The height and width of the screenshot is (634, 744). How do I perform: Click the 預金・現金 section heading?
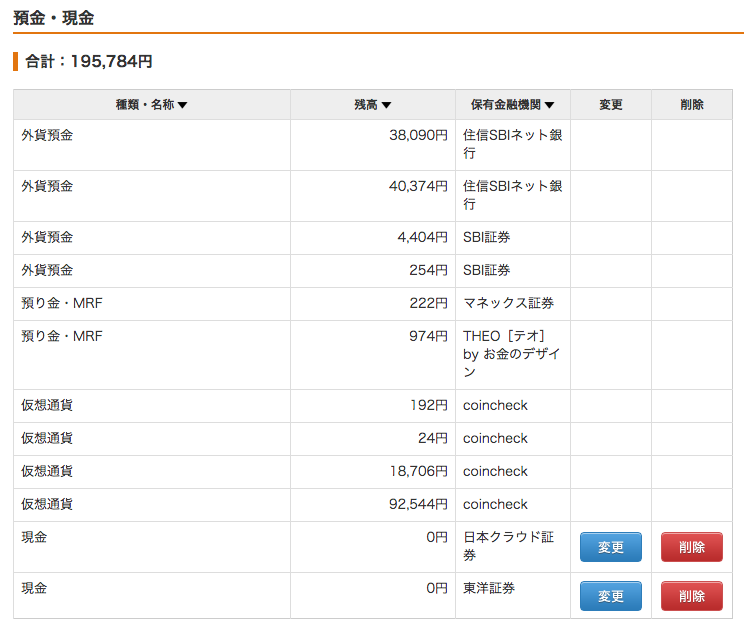pyautogui.click(x=54, y=18)
